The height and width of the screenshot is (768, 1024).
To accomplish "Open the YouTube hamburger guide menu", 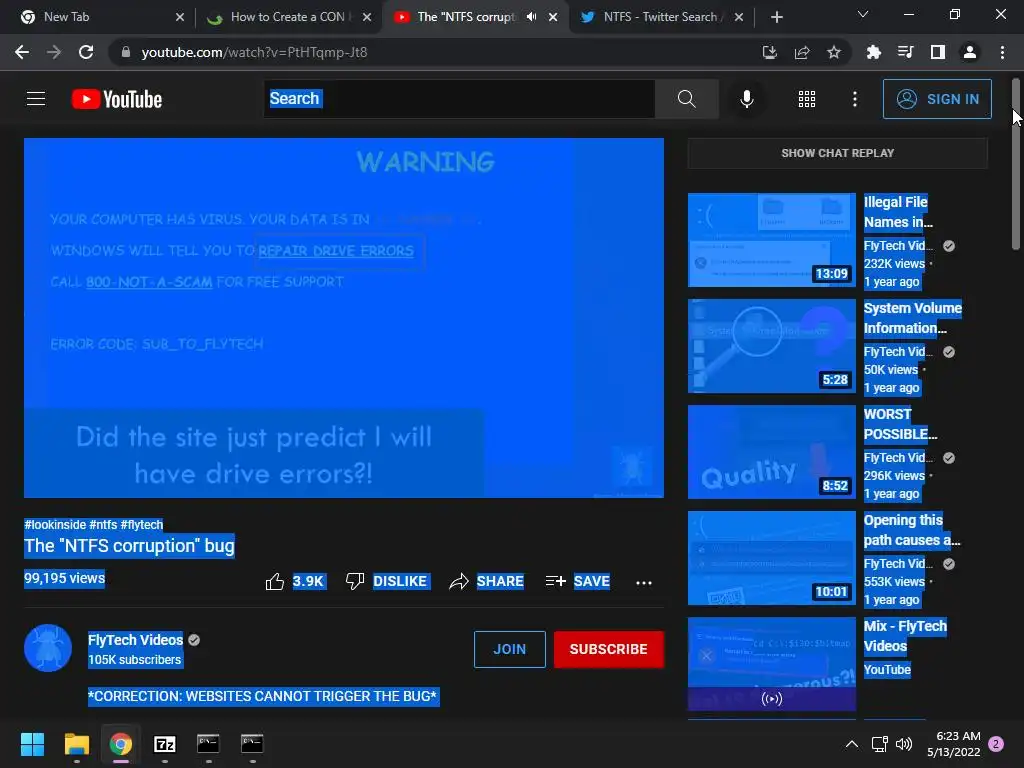I will coord(36,99).
